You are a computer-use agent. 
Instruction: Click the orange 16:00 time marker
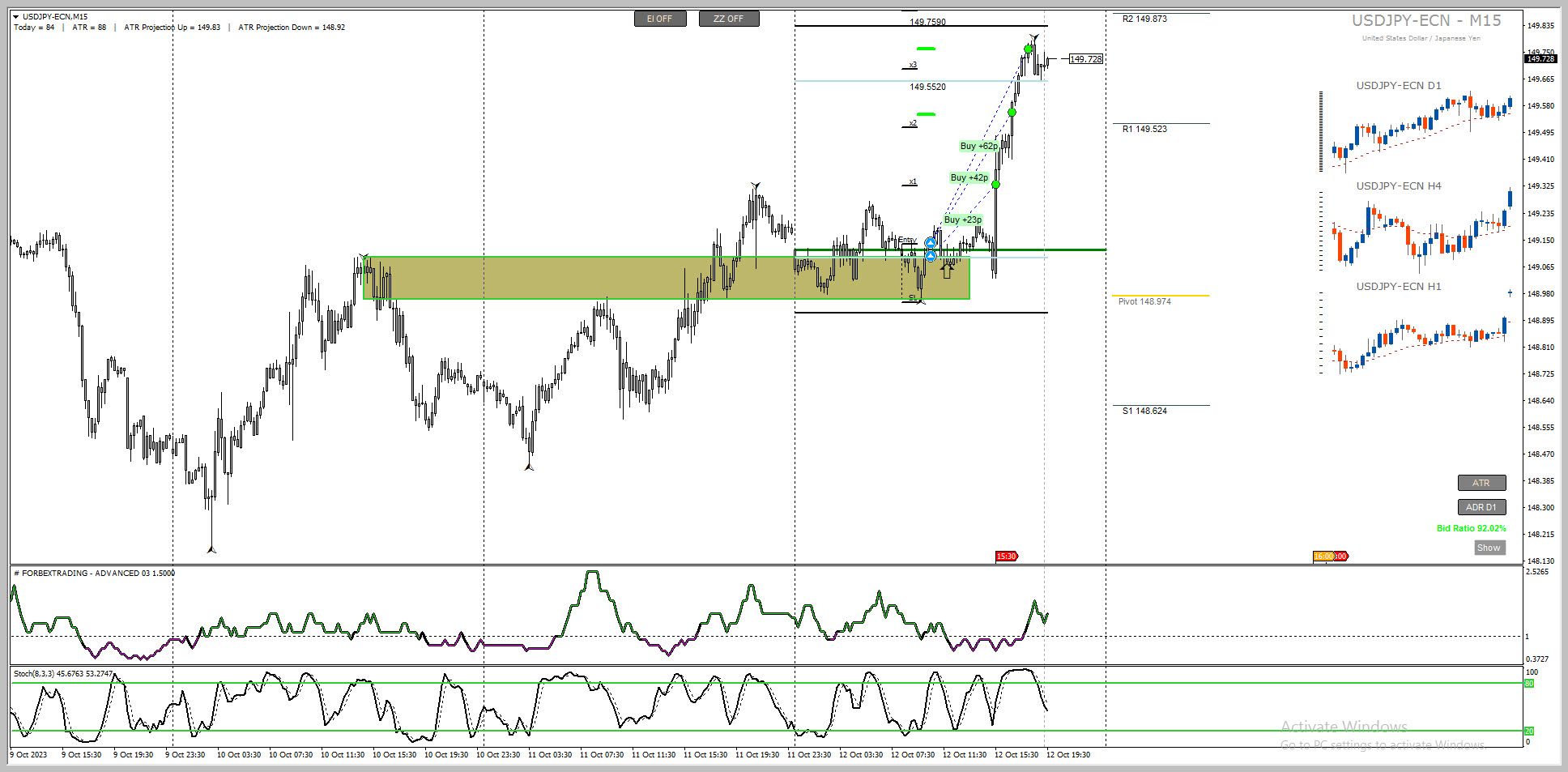pos(1323,556)
